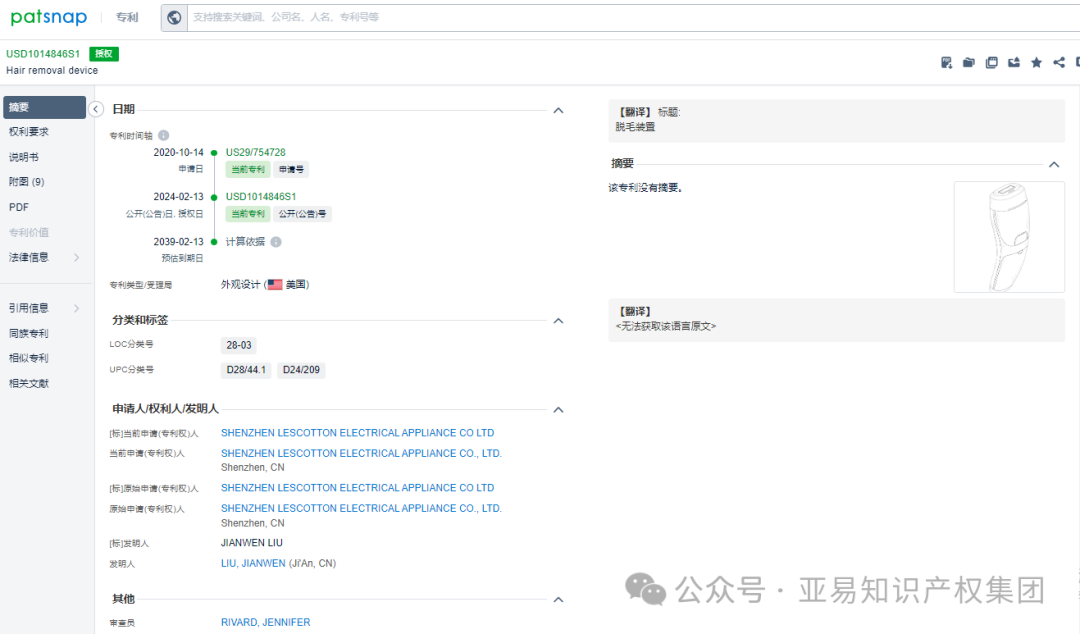Share the patent via share icon
Image resolution: width=1080 pixels, height=634 pixels.
pos(1058,62)
